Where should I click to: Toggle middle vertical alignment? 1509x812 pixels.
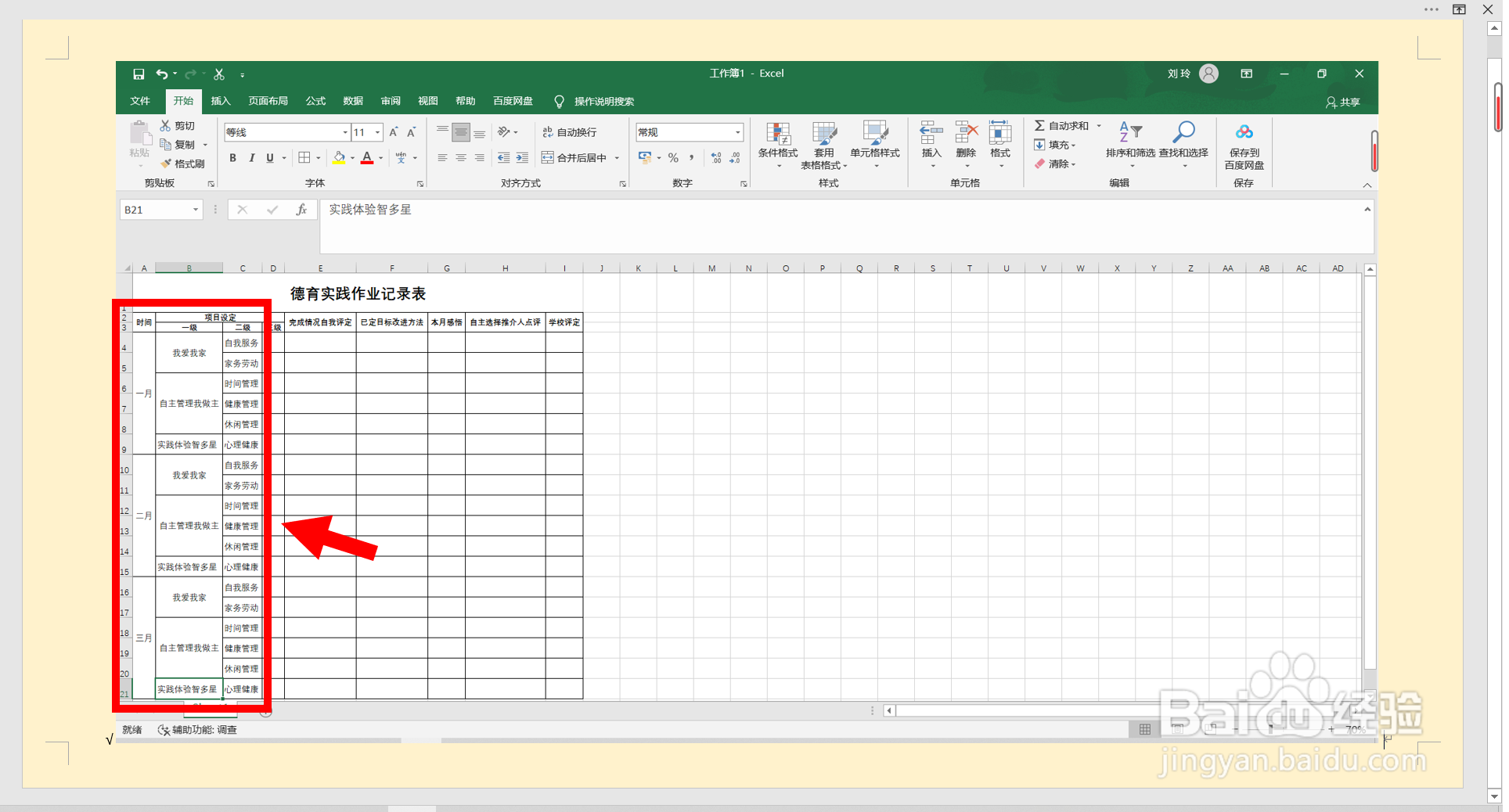(461, 132)
